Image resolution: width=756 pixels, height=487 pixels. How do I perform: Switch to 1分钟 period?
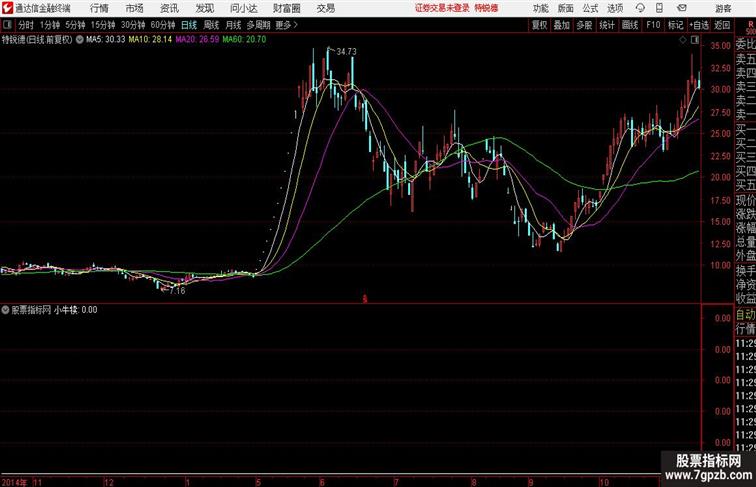pos(50,25)
